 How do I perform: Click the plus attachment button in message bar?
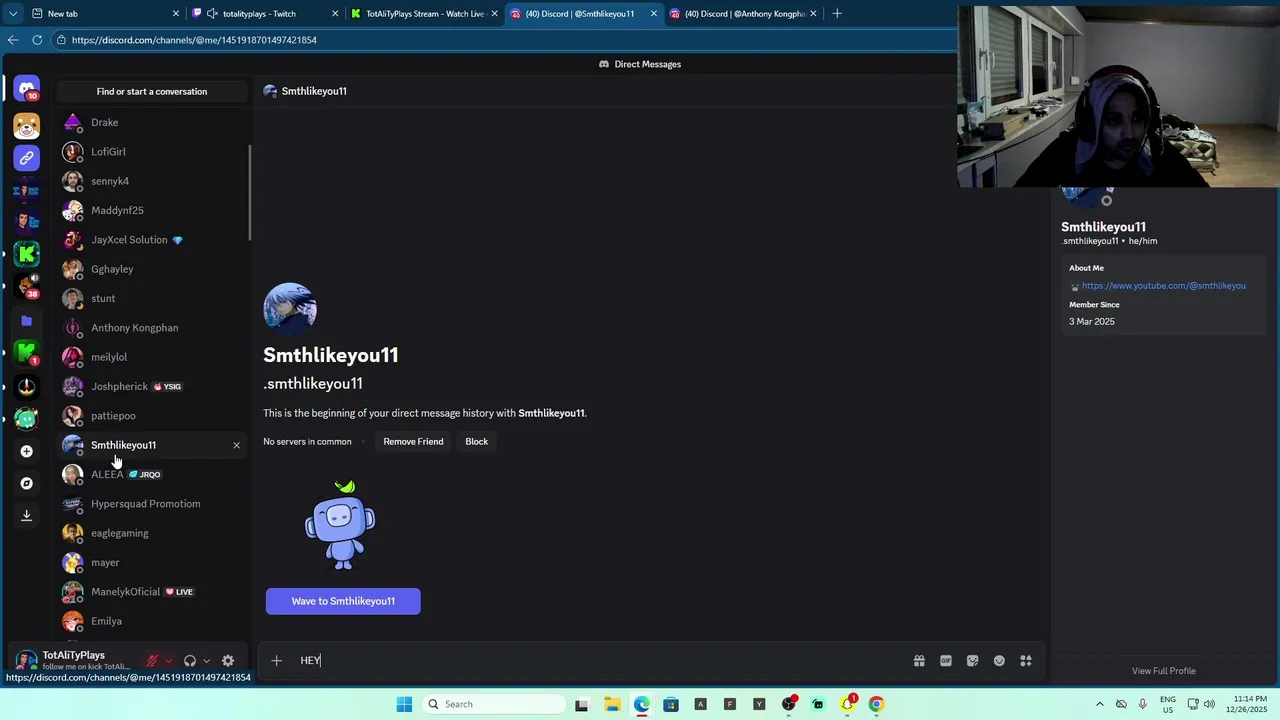pyautogui.click(x=277, y=660)
